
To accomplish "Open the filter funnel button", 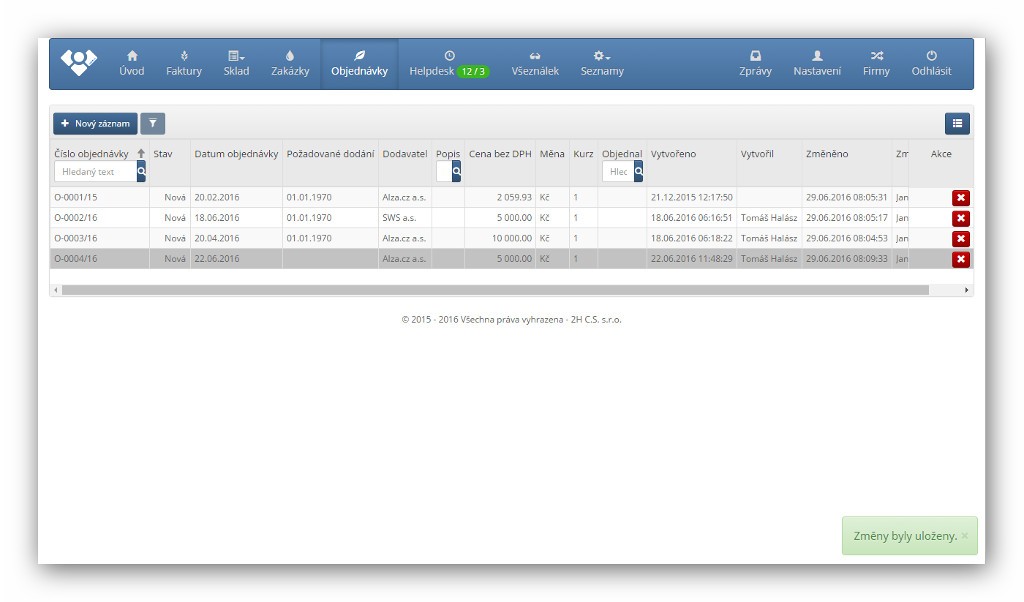I will 153,123.
